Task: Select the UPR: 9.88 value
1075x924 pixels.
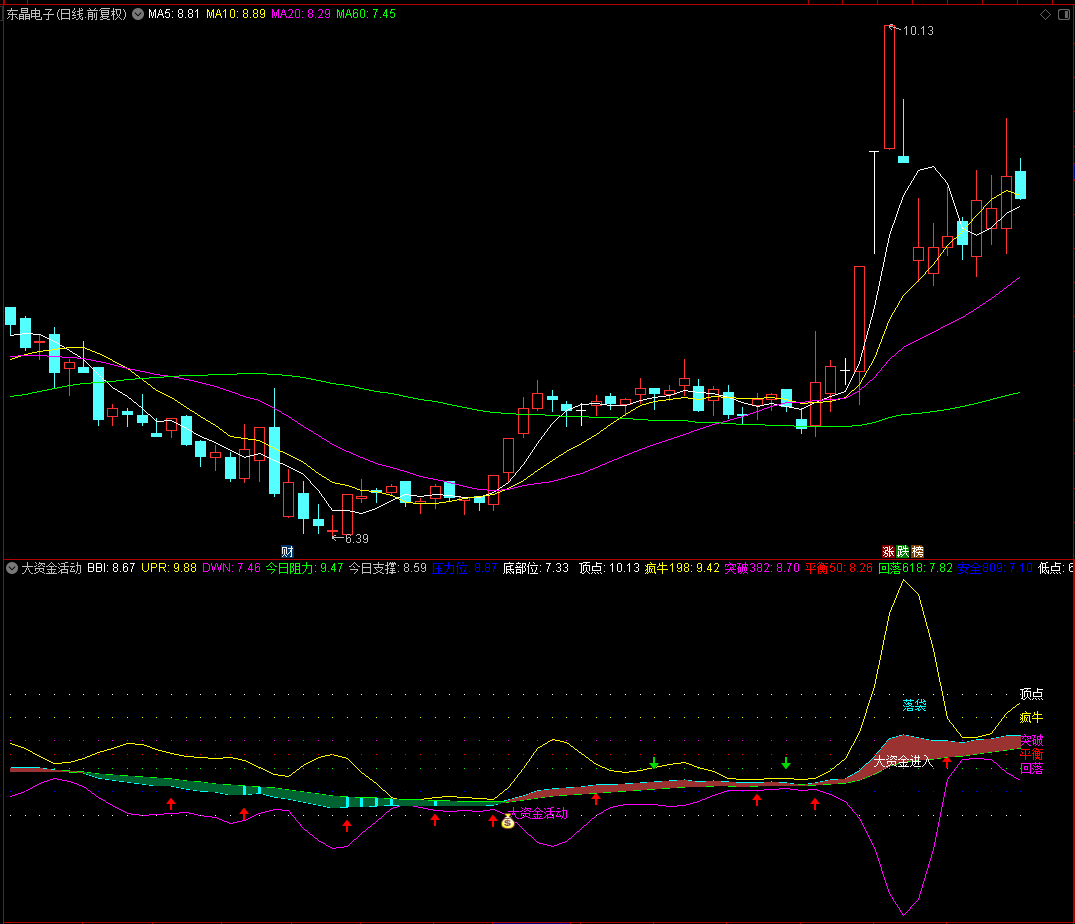Action: [x=169, y=568]
